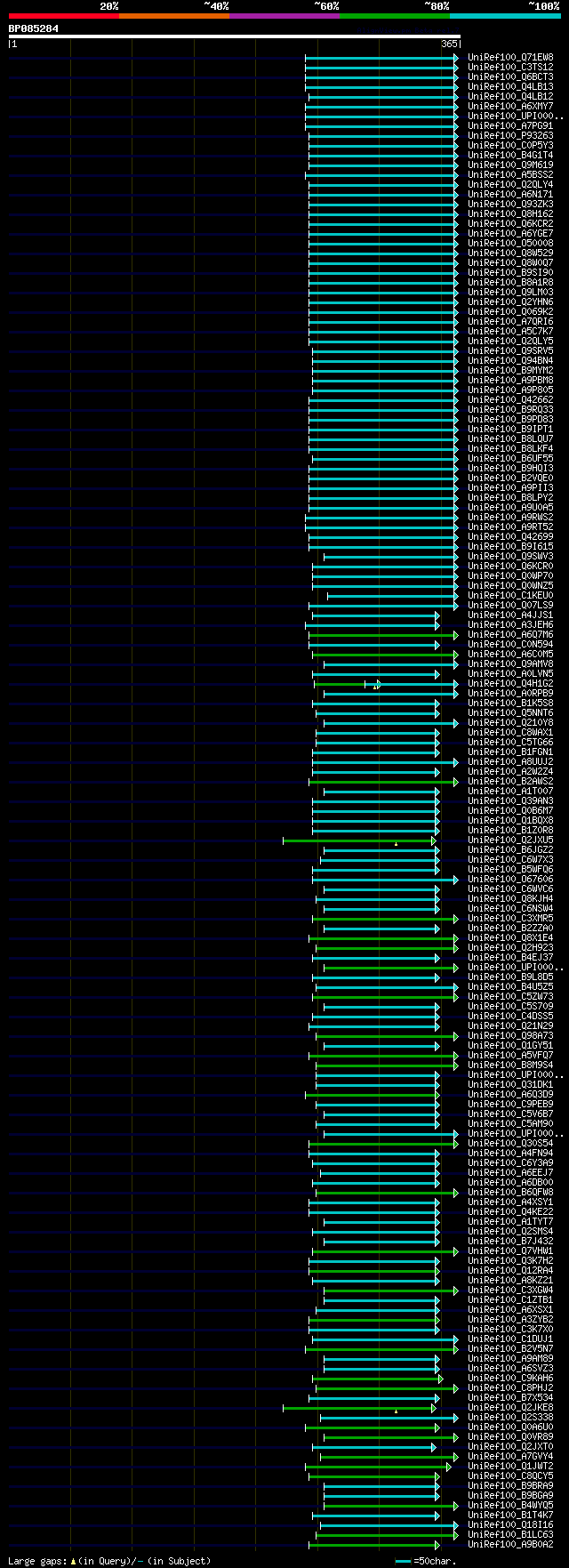Image resolution: width=569 pixels, height=1568 pixels.
Task: Open hit UniRef100_P93263
Action: (510, 135)
